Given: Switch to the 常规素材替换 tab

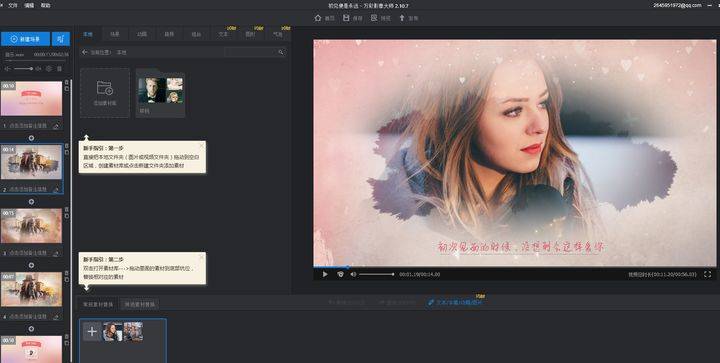Looking at the screenshot, I should pyautogui.click(x=98, y=304).
